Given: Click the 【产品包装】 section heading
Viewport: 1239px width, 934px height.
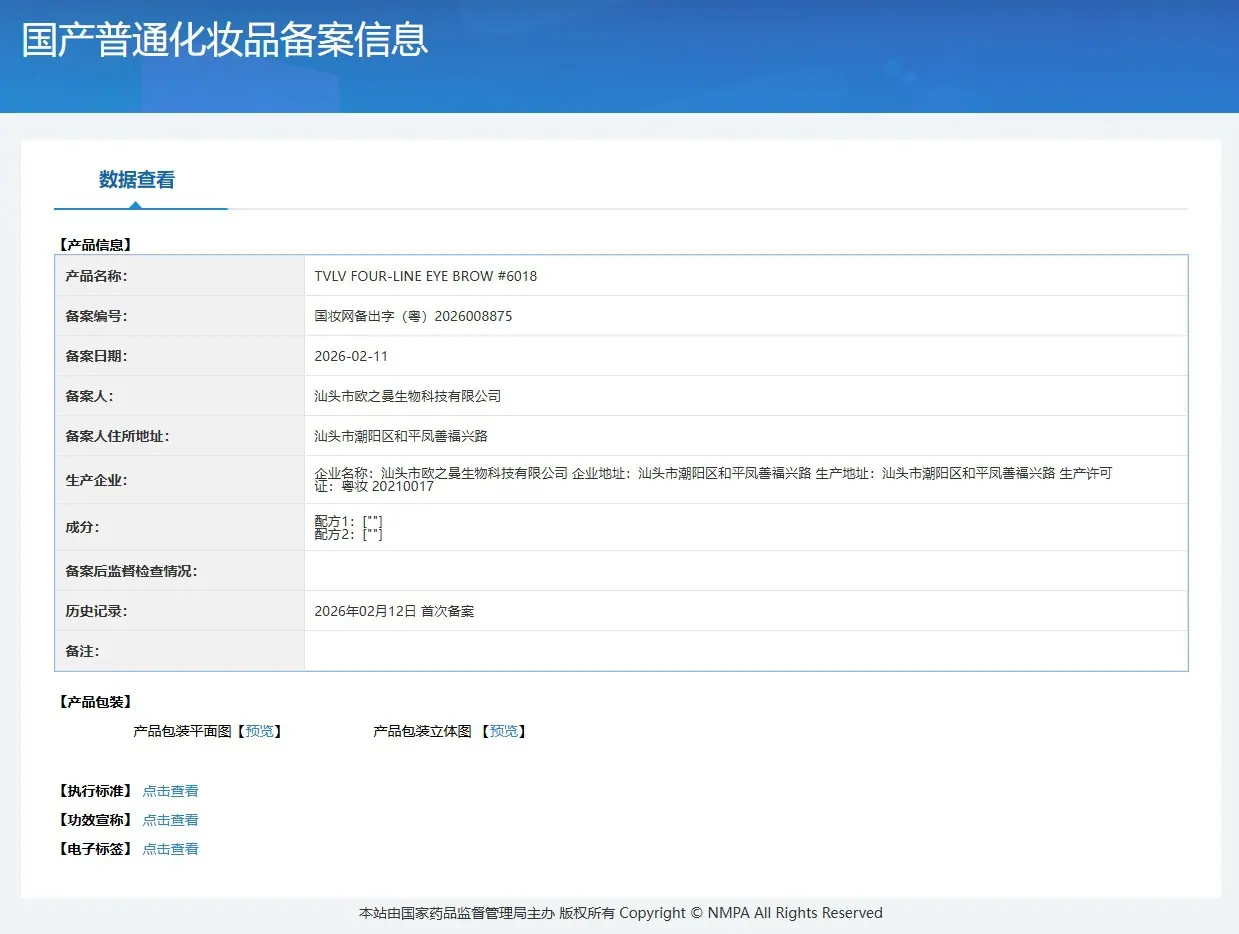Looking at the screenshot, I should (x=95, y=702).
